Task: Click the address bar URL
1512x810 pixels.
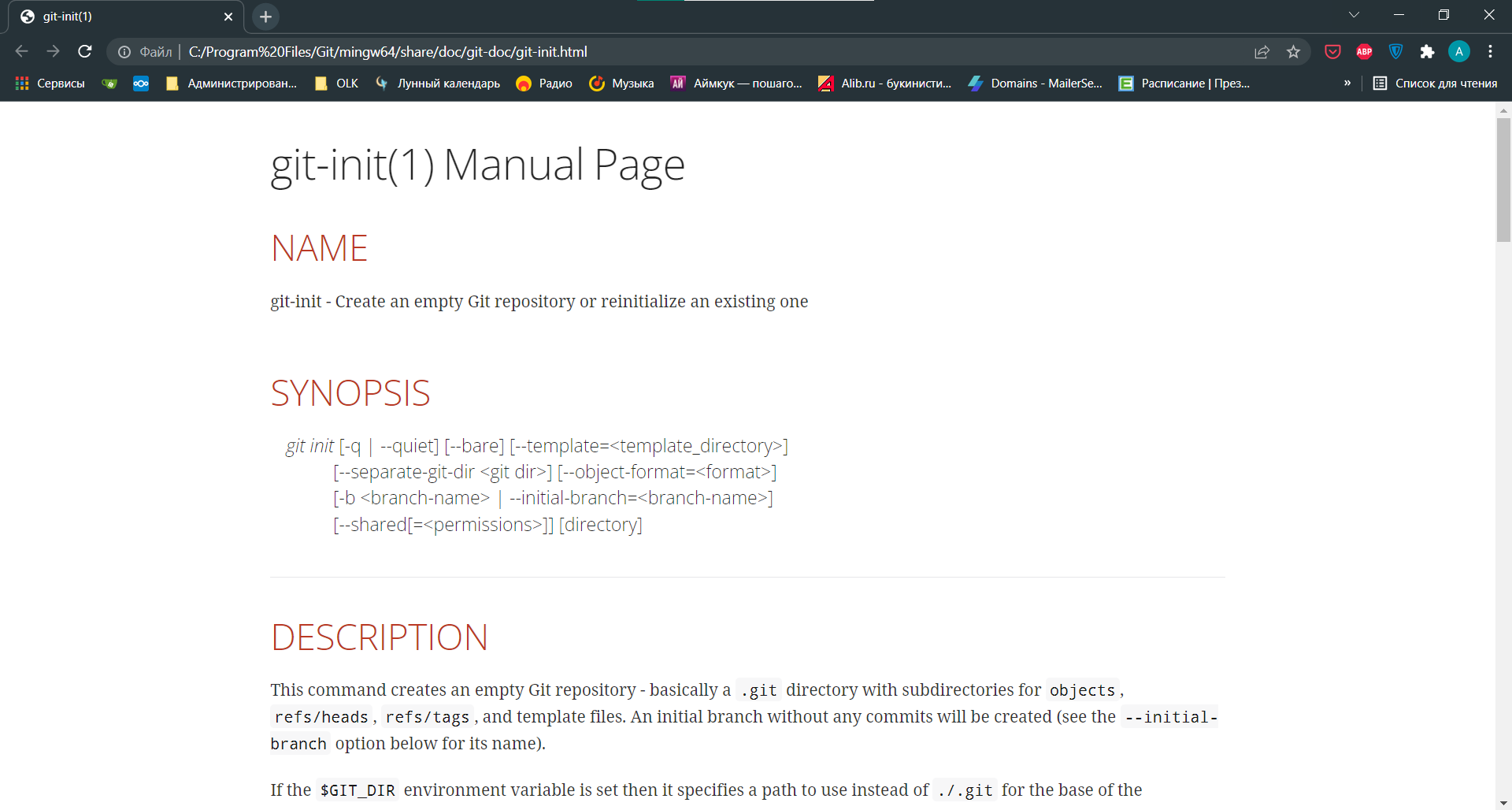Action: (x=388, y=52)
